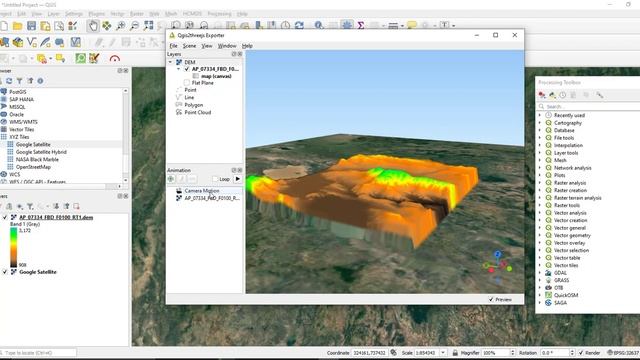Select the Pan Map hand tool
Image resolution: width=640 pixels, height=360 pixels.
coord(93,26)
